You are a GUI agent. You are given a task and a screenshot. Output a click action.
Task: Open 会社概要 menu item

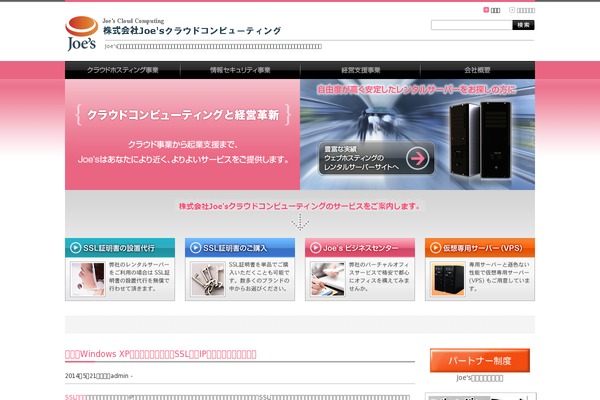click(477, 70)
